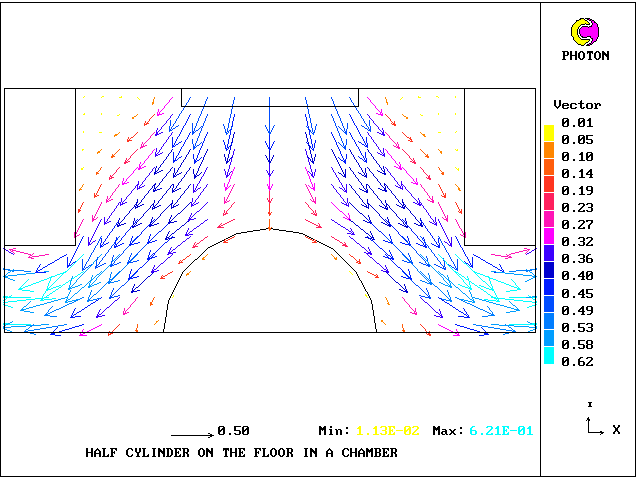Image resolution: width=640 pixels, height=480 pixels.
Task: Click the 0.62 legend value label
Action: click(577, 361)
